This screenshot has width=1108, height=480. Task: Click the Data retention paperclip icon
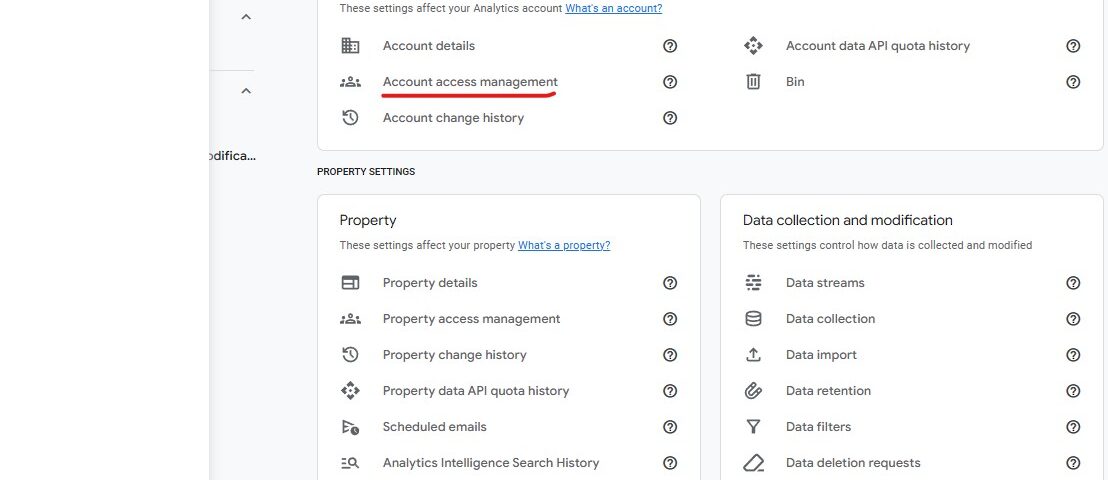point(753,391)
